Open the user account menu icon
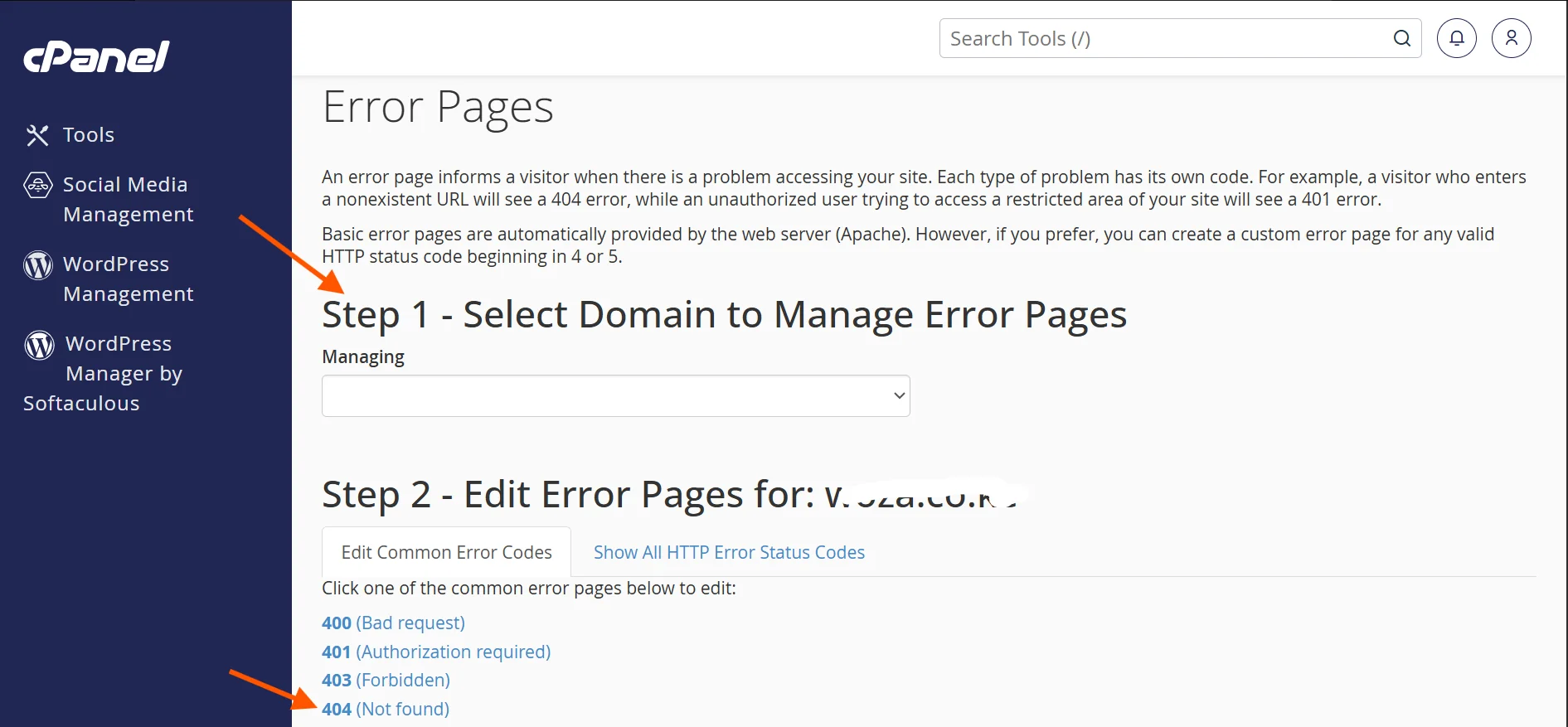This screenshot has height=727, width=1568. coord(1512,38)
